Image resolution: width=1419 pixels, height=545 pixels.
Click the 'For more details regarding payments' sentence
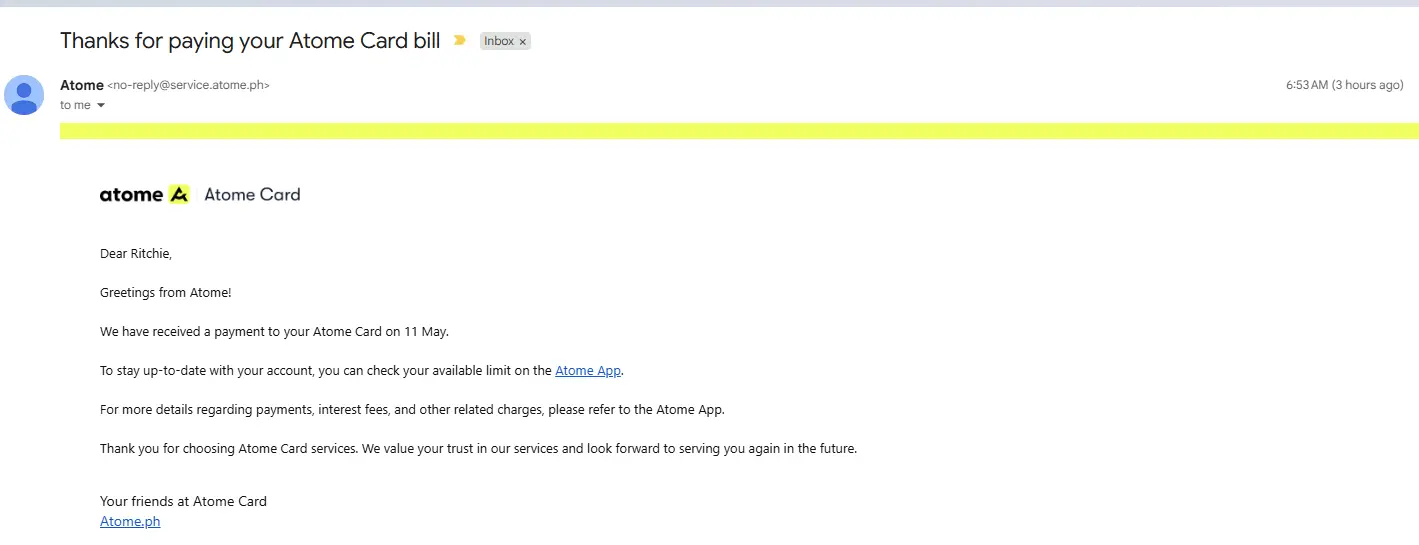[412, 409]
